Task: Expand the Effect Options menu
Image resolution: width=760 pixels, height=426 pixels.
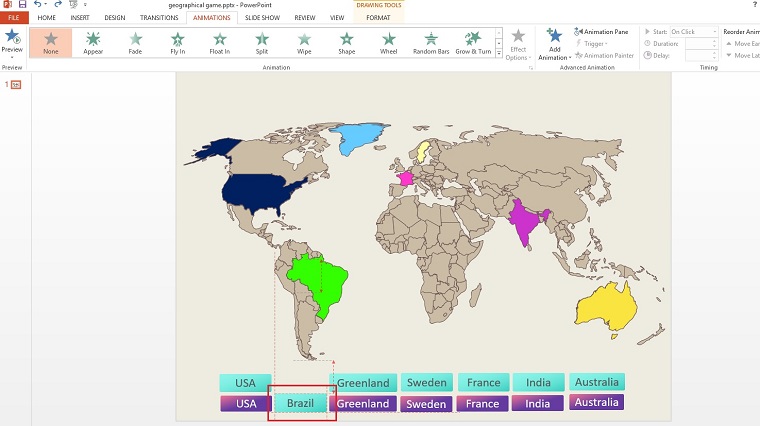Action: point(518,45)
